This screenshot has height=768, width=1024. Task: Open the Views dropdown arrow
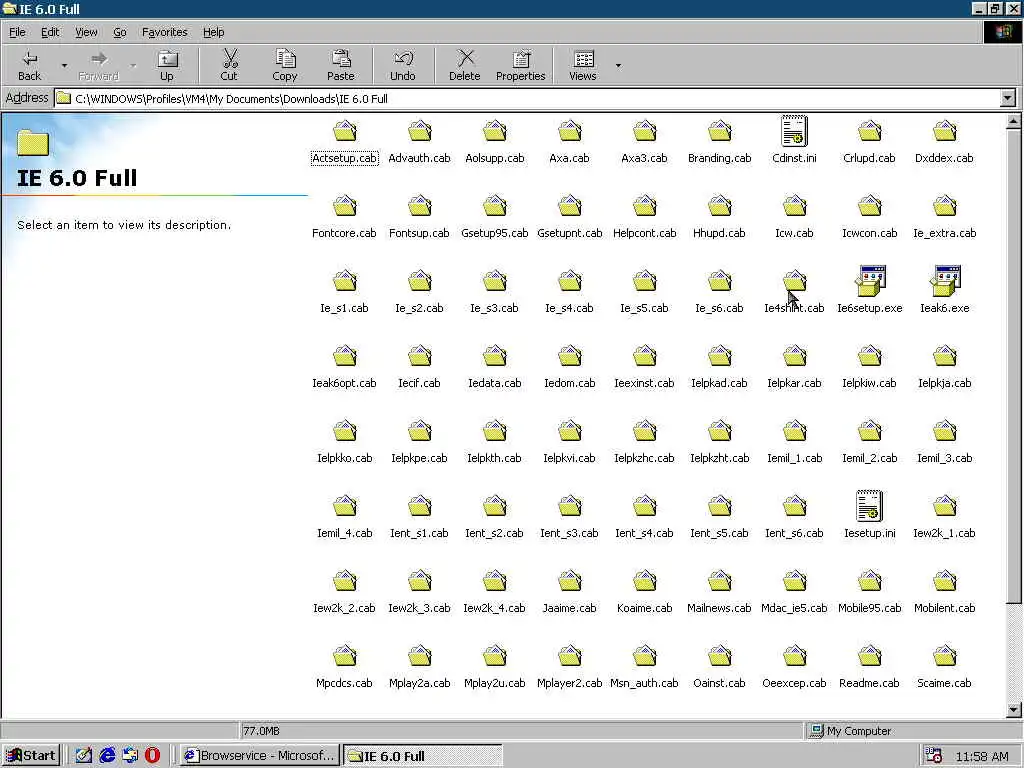point(618,65)
